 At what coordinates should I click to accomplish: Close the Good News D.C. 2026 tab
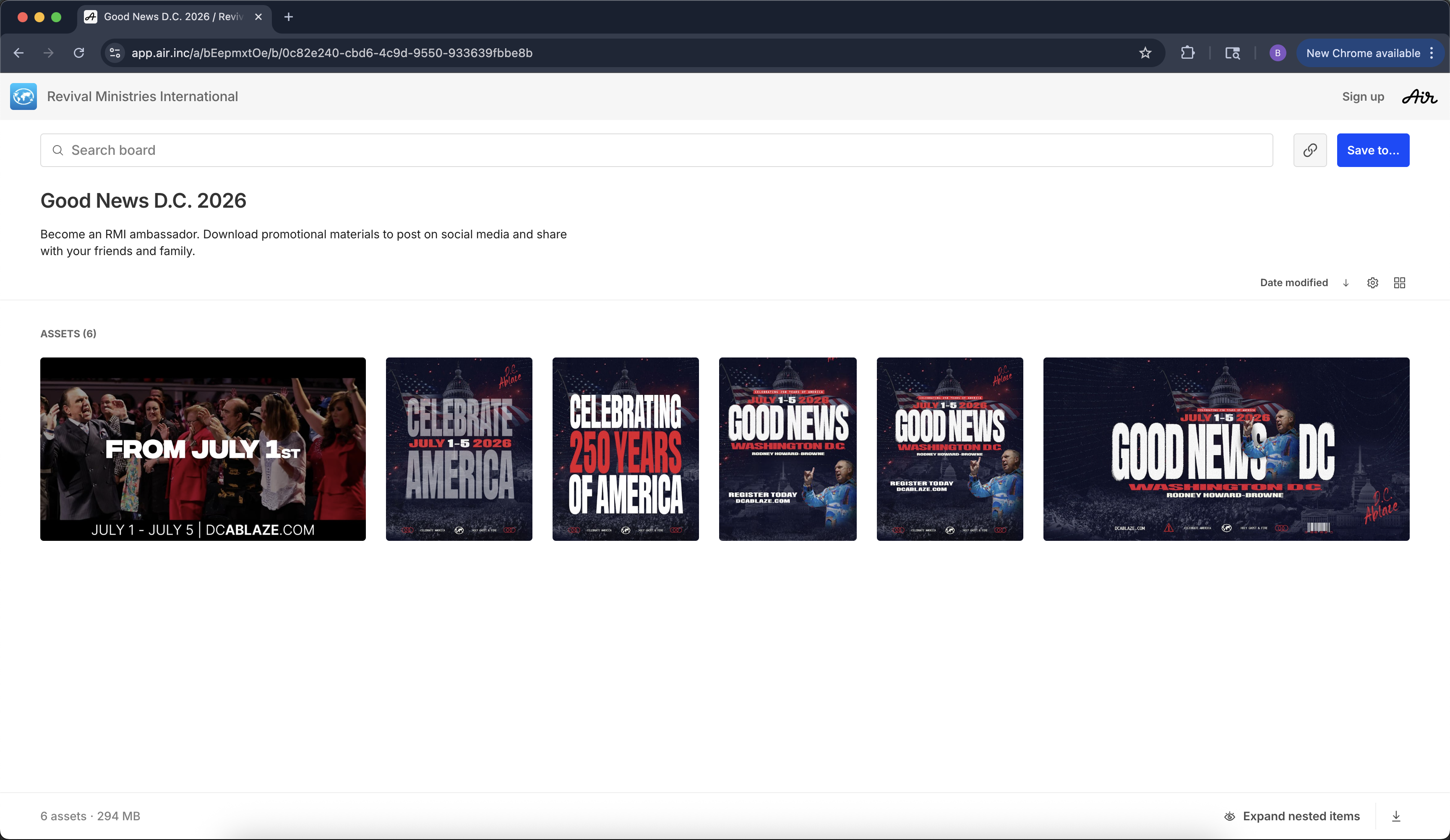[x=258, y=17]
